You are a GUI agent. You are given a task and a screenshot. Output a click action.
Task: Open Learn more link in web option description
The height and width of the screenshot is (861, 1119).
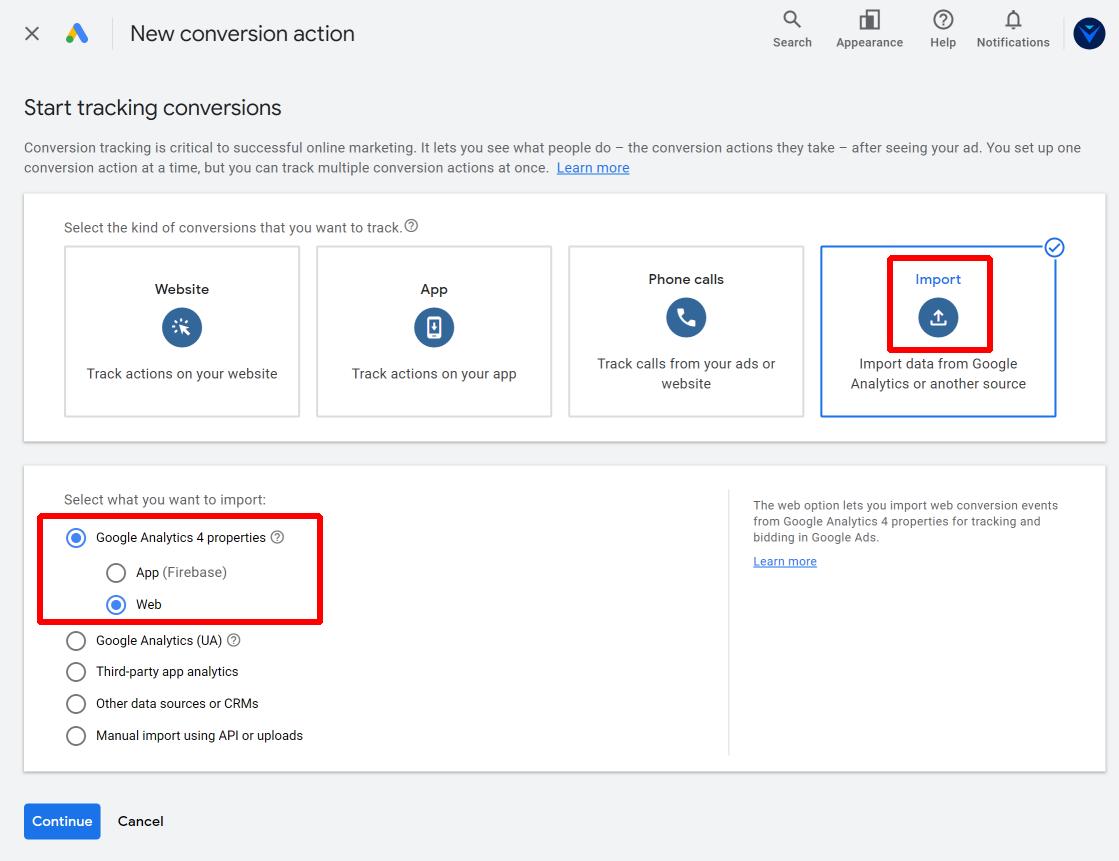(x=784, y=561)
